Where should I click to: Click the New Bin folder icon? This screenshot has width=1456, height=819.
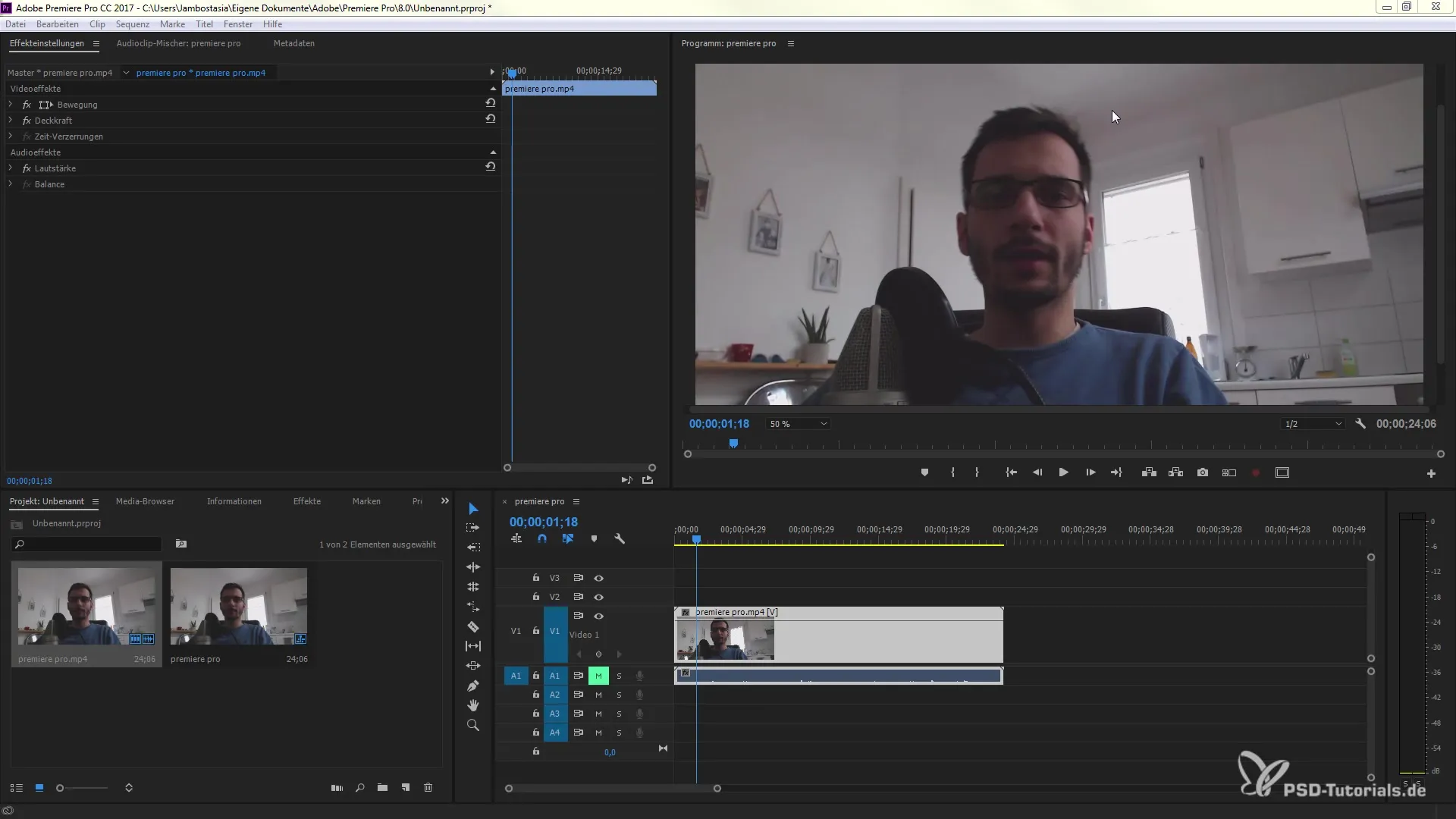point(382,788)
